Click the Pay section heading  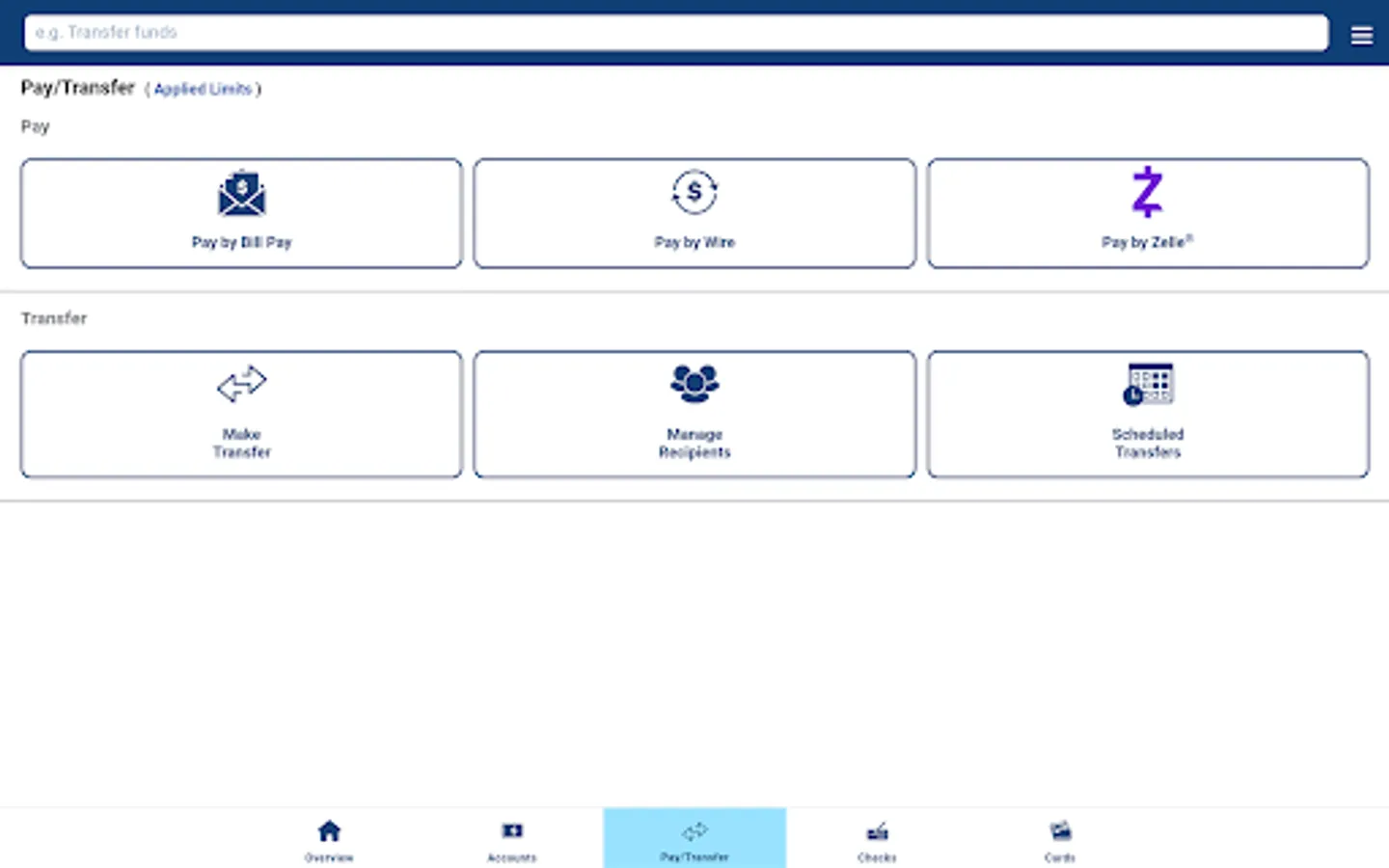click(35, 126)
